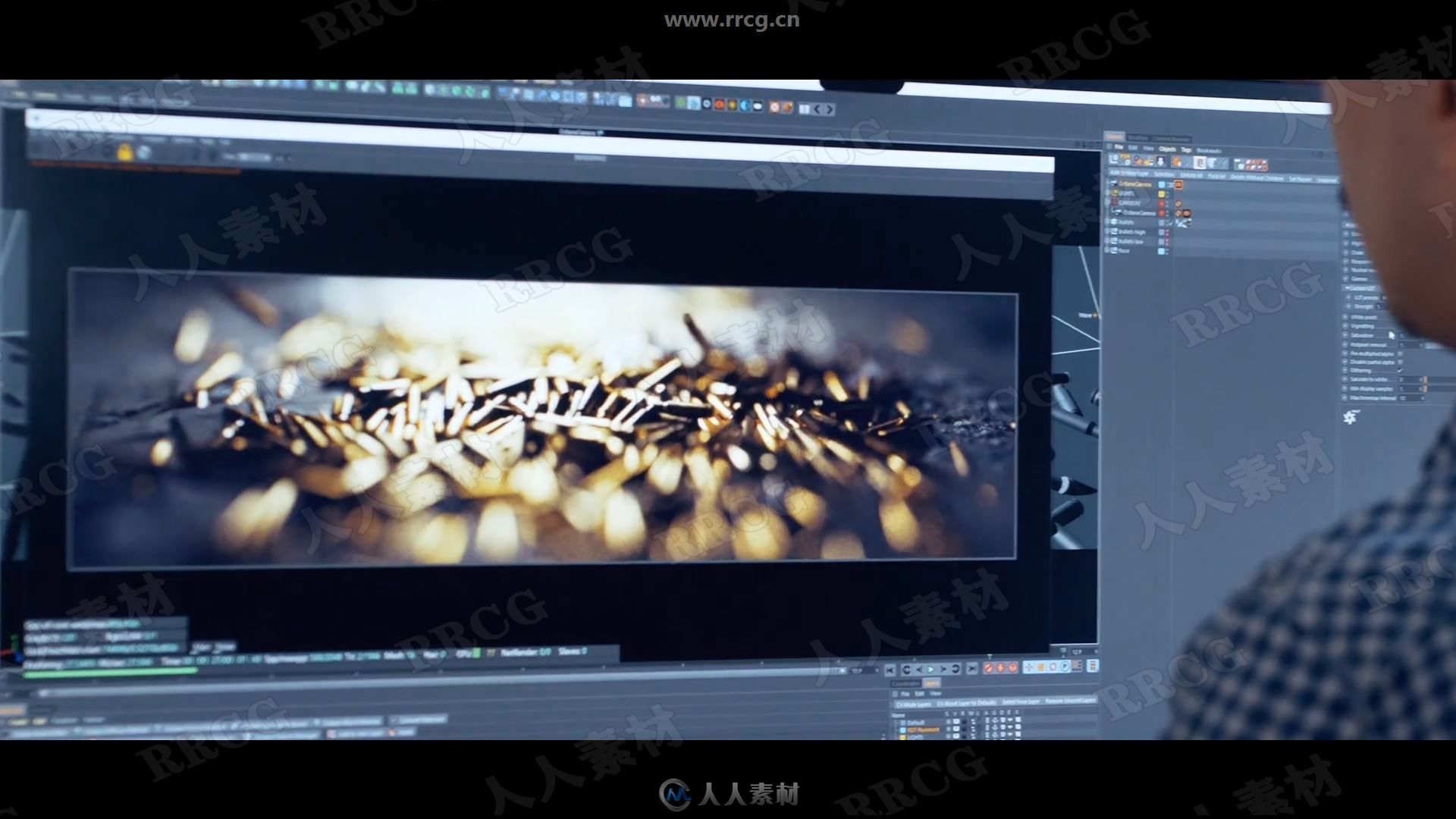Step to the next frame
Image resolution: width=1456 pixels, height=819 pixels.
943,670
